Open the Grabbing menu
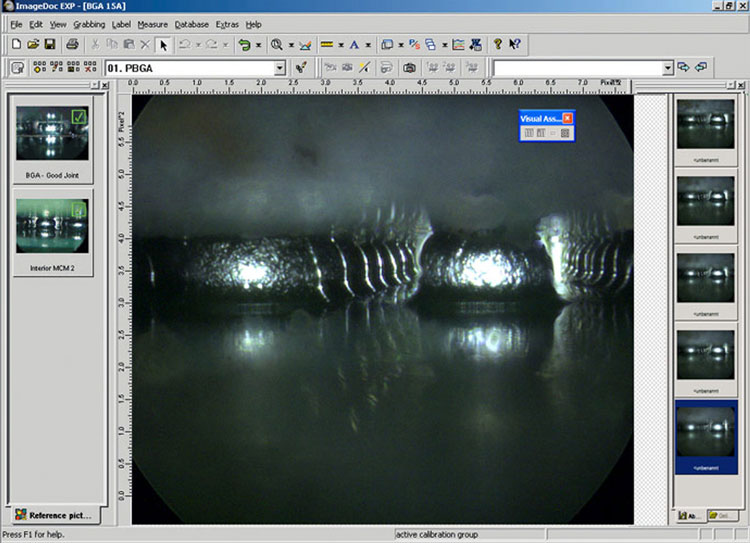 [x=89, y=24]
